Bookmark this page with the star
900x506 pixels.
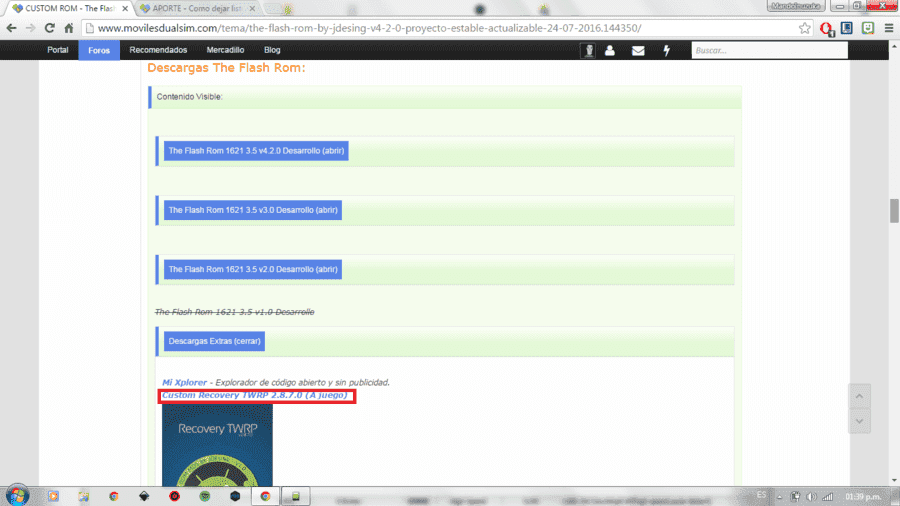(x=805, y=28)
